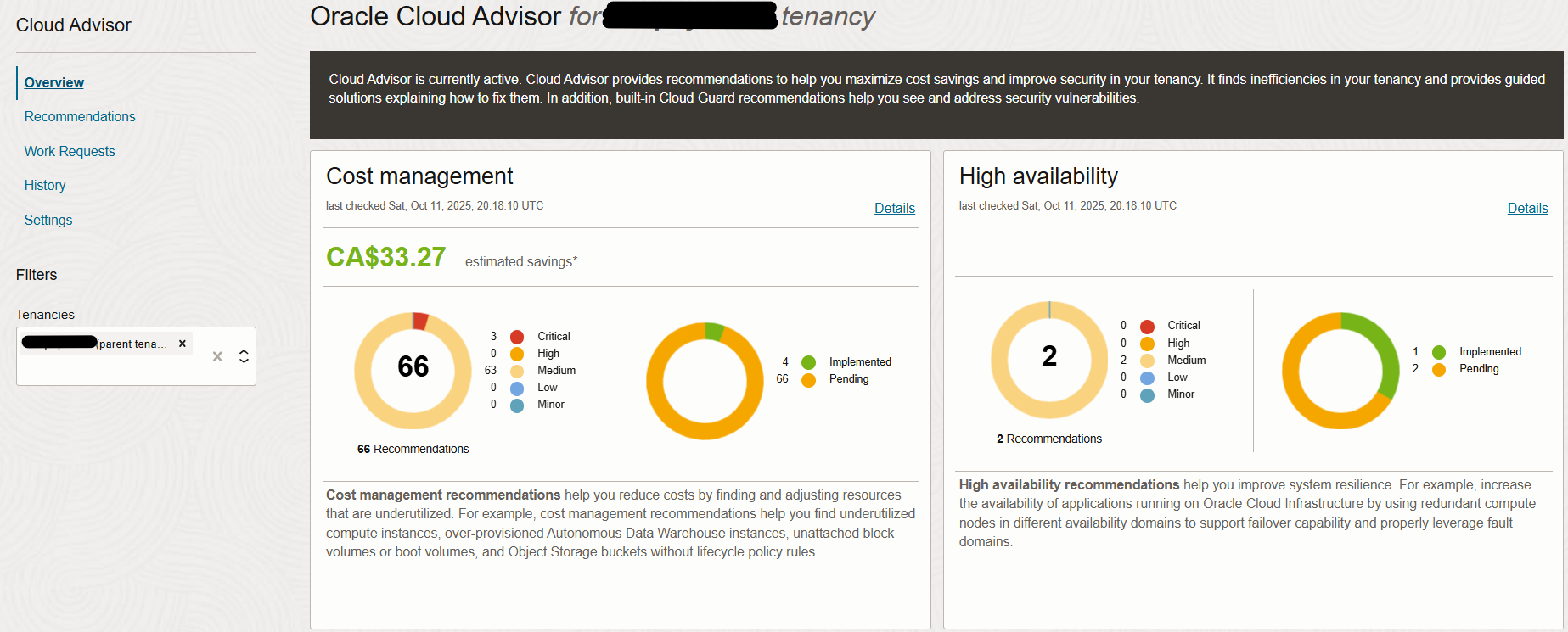Navigate to Work Requests
Screen dimensions: 1568x632
[x=70, y=151]
